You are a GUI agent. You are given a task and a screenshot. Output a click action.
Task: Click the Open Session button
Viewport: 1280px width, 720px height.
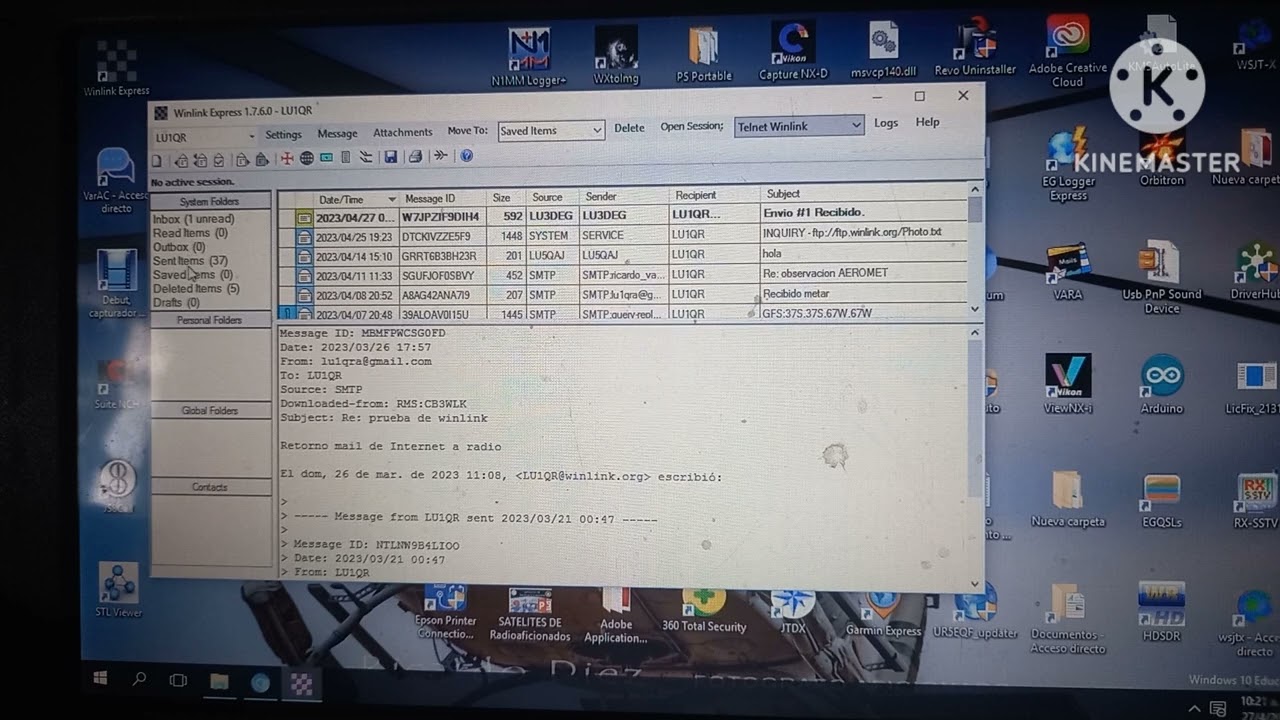691,126
